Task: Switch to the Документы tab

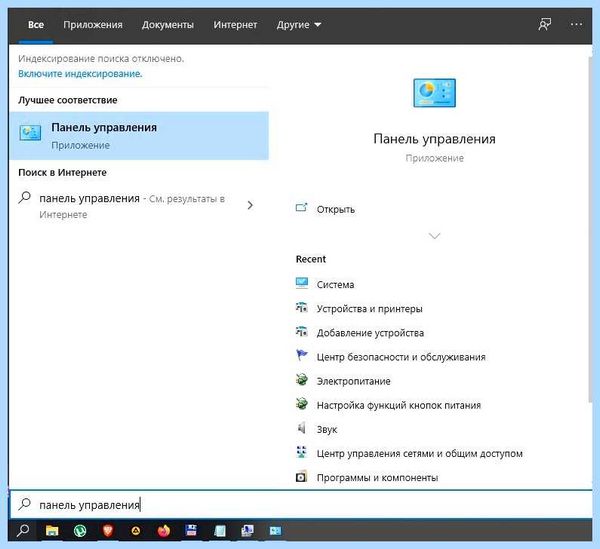Action: 168,25
